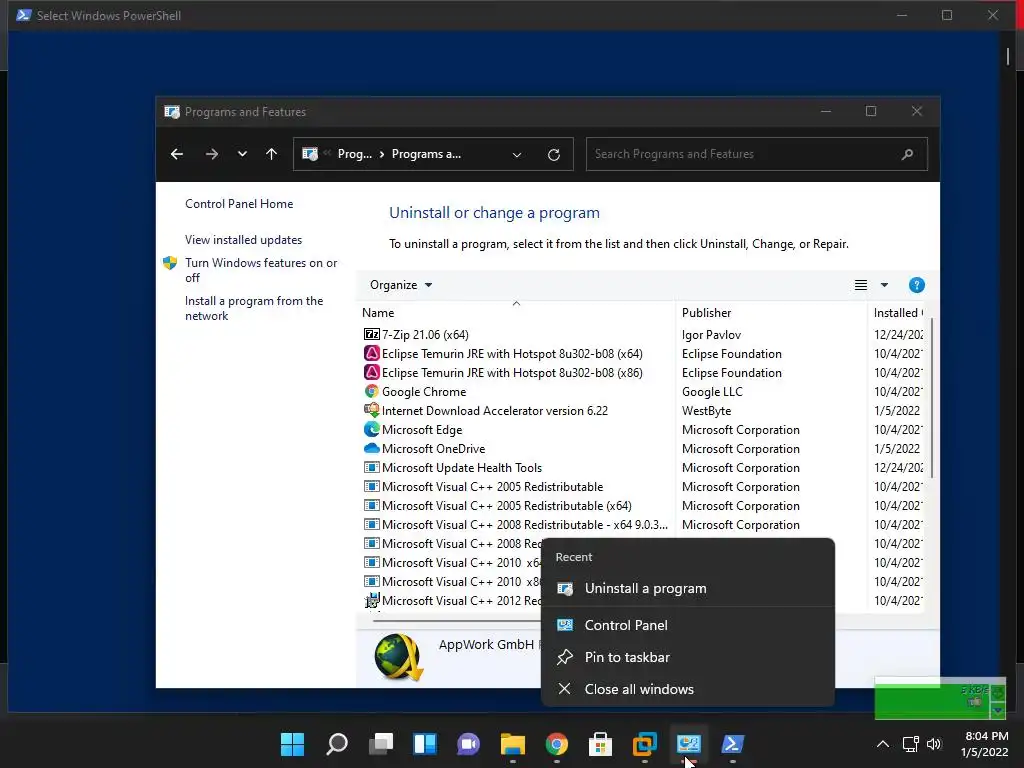Click the Internet Download Accelerator icon in list
Image resolution: width=1024 pixels, height=768 pixels.
(x=372, y=410)
